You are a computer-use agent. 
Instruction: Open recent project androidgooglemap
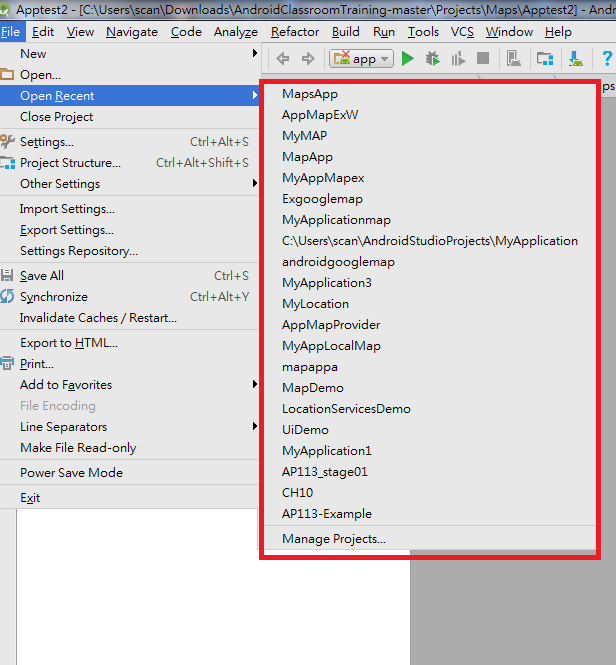coord(430,262)
